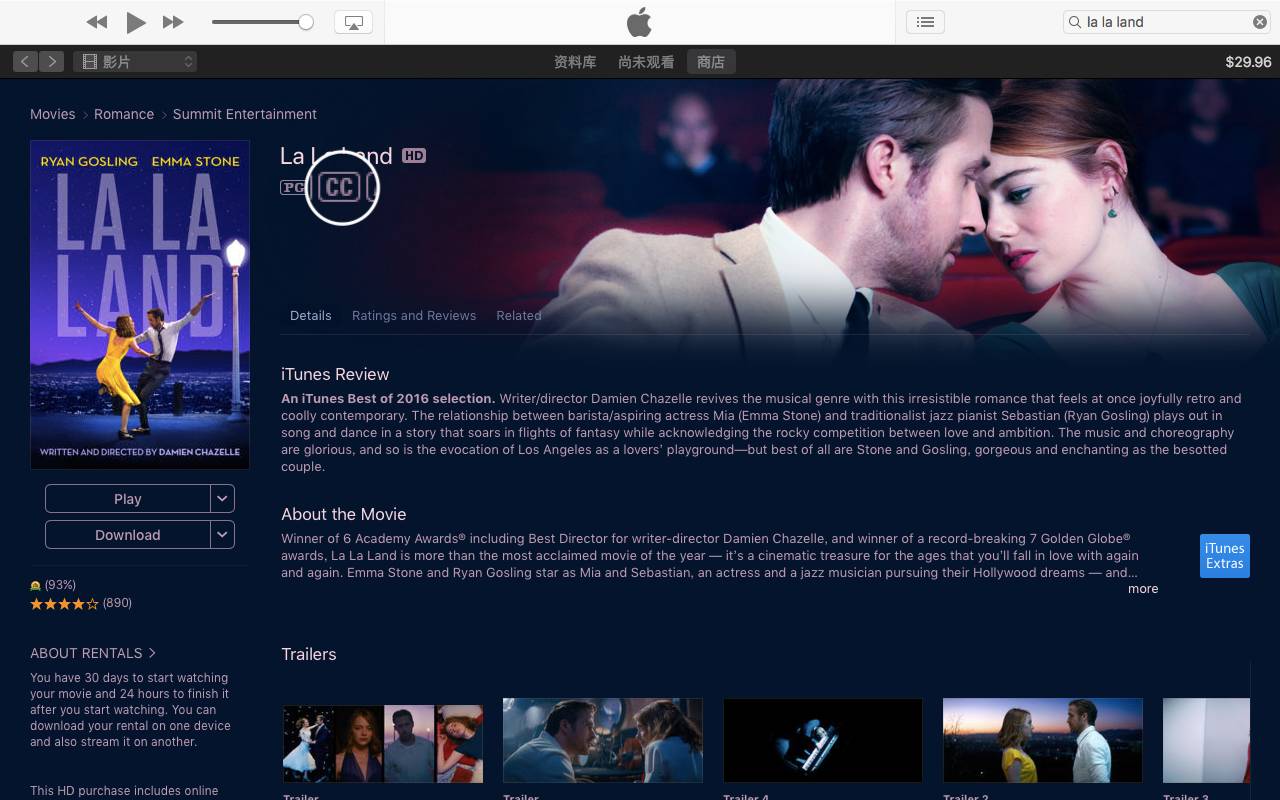Open the iTunes Extras badge
The height and width of the screenshot is (800, 1280).
(x=1225, y=556)
